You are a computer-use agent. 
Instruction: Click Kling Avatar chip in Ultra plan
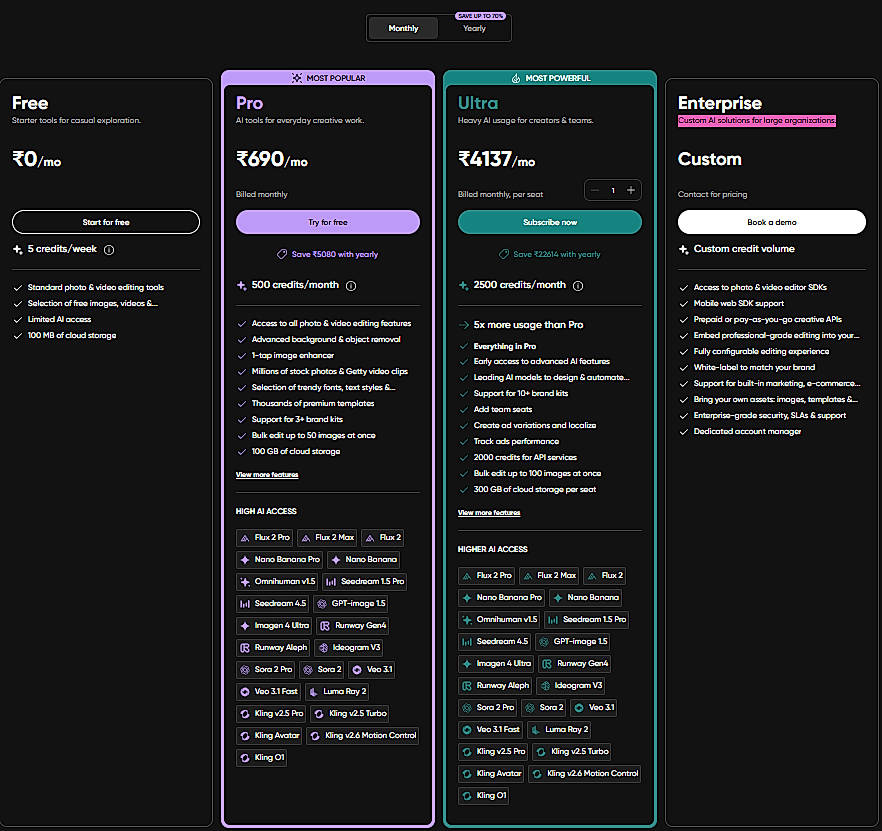(491, 773)
